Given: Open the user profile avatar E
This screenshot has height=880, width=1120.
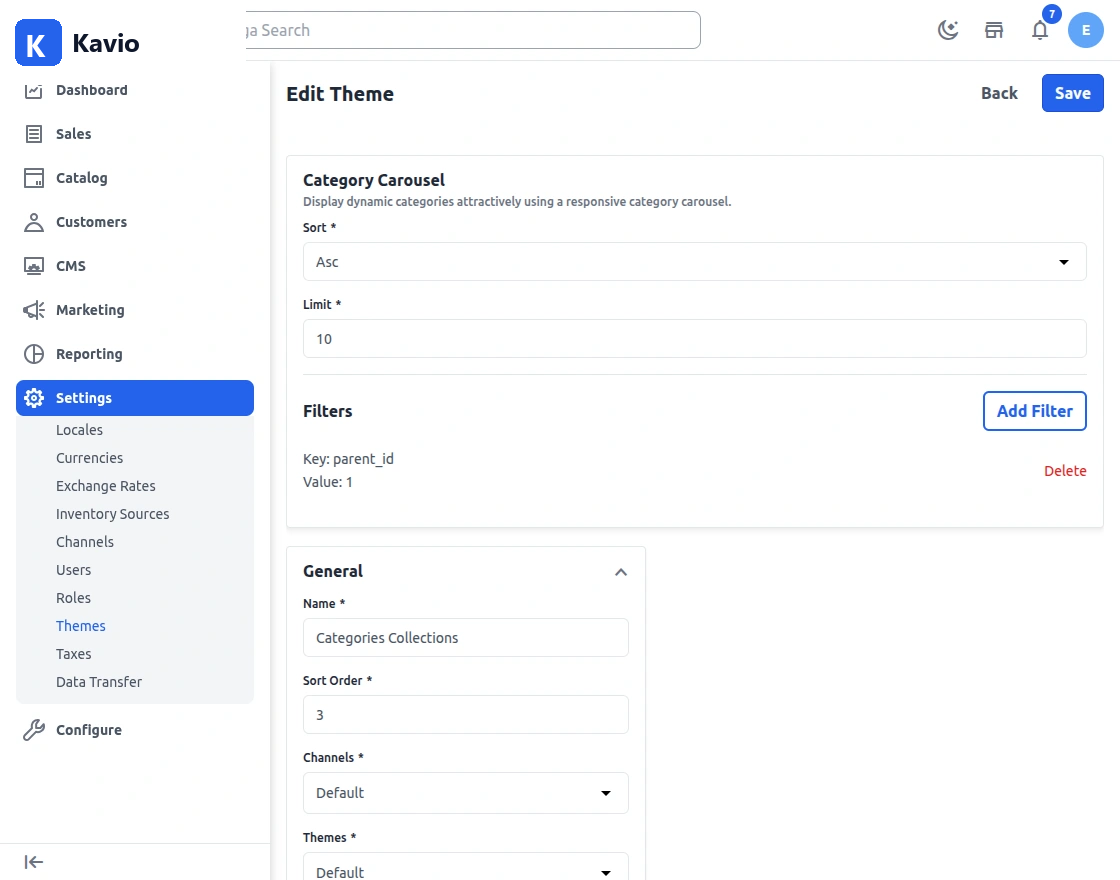Looking at the screenshot, I should point(1085,30).
